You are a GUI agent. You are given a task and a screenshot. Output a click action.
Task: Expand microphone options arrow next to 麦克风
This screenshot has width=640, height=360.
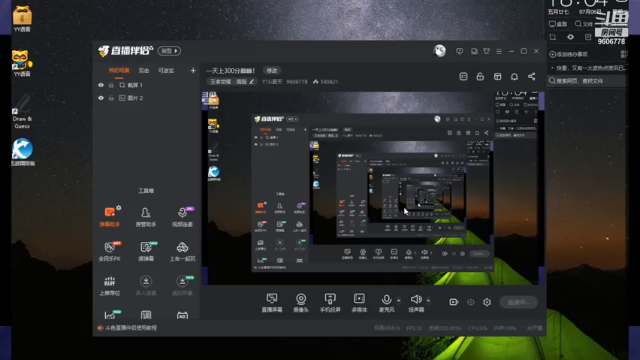(x=399, y=301)
